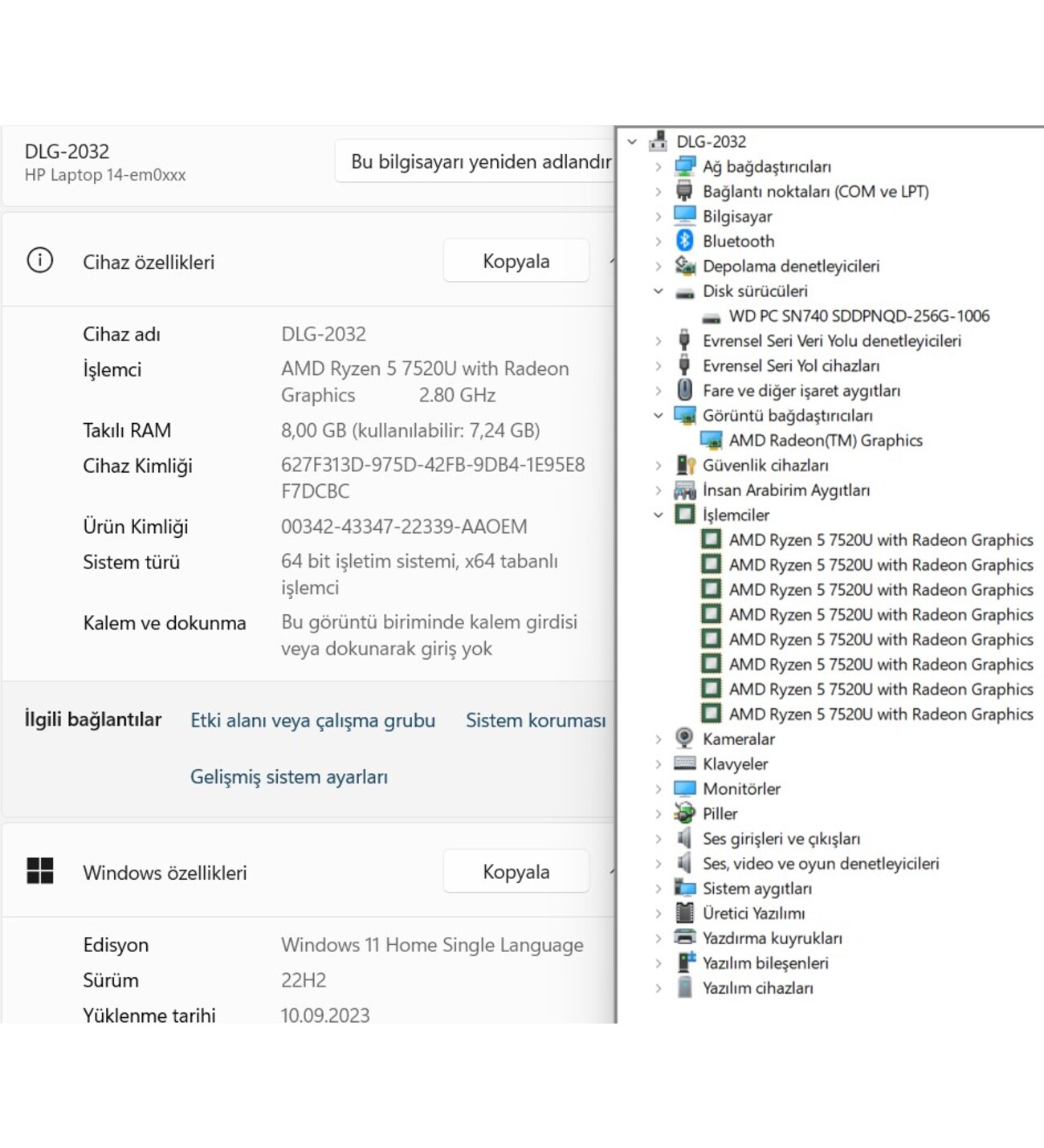The height and width of the screenshot is (1148, 1044).
Task: Select the Monitörler row
Action: tap(741, 788)
